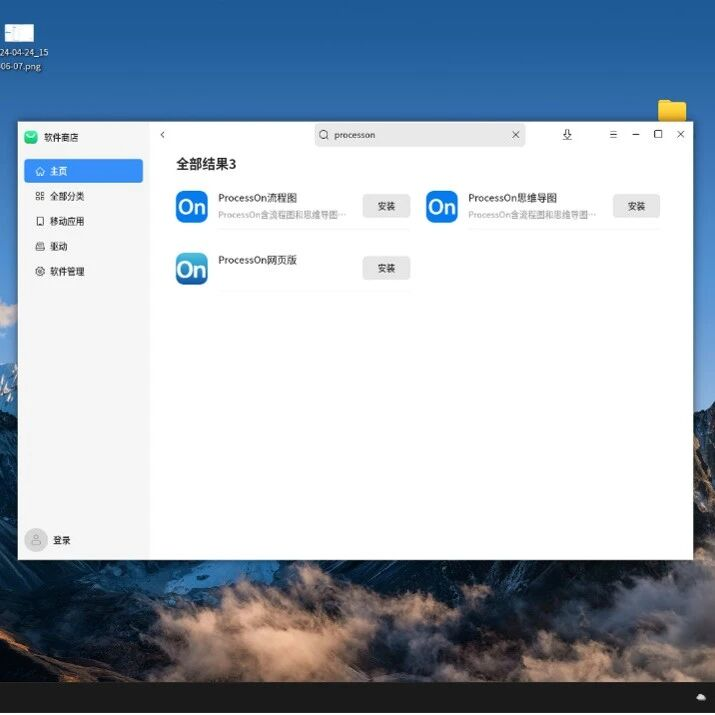Screen dimensions: 715x715
Task: Click the 登录 login link
Action: pyautogui.click(x=62, y=540)
